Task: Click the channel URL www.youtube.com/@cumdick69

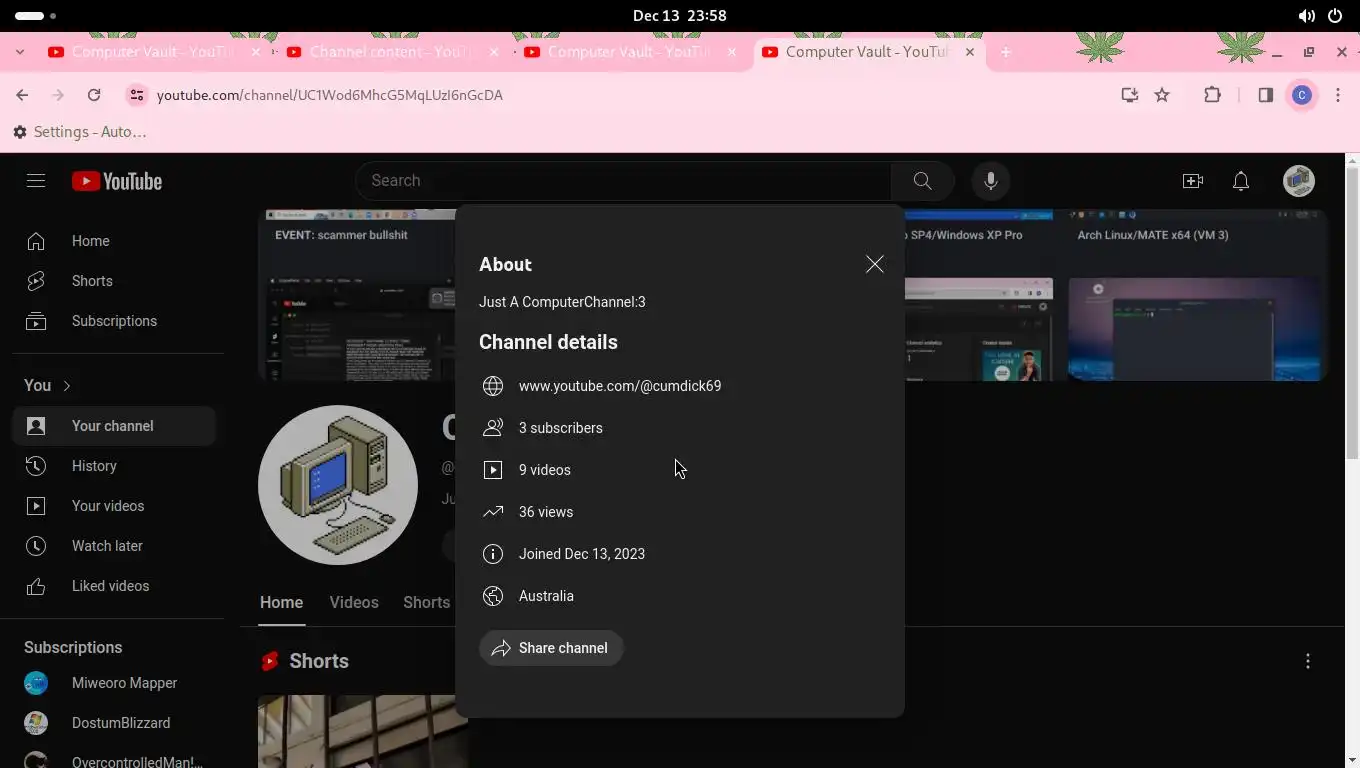Action: pos(620,386)
